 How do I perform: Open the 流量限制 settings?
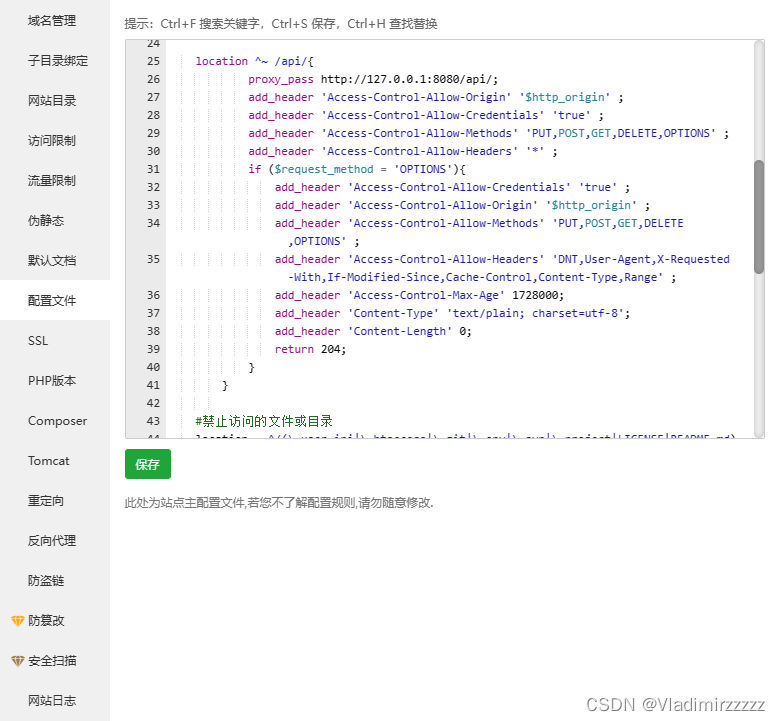point(52,180)
